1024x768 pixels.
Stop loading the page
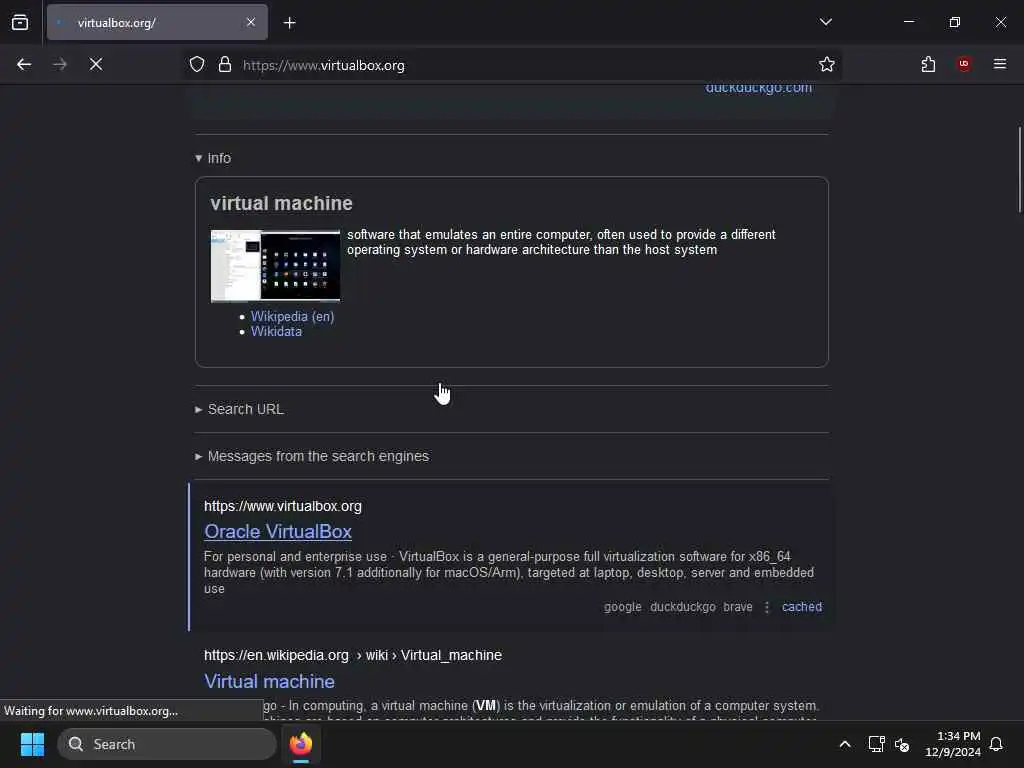click(96, 64)
